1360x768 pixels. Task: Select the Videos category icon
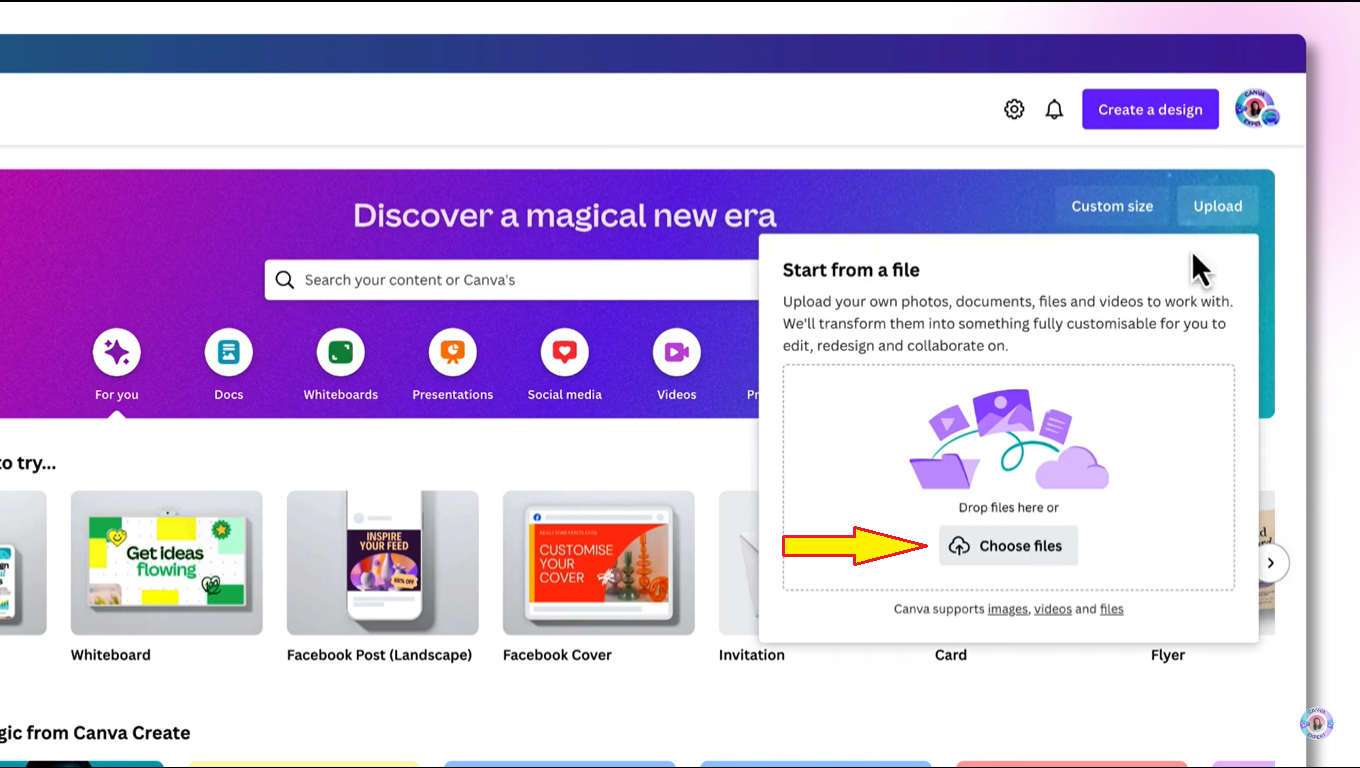(x=676, y=352)
